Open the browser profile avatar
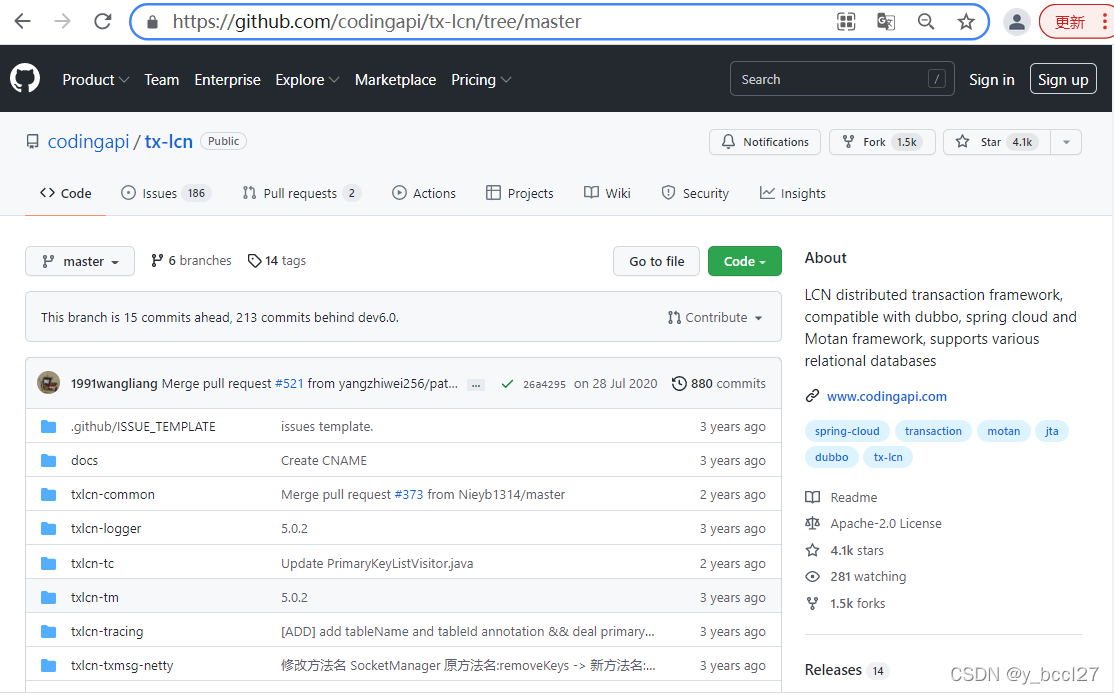 click(1017, 22)
